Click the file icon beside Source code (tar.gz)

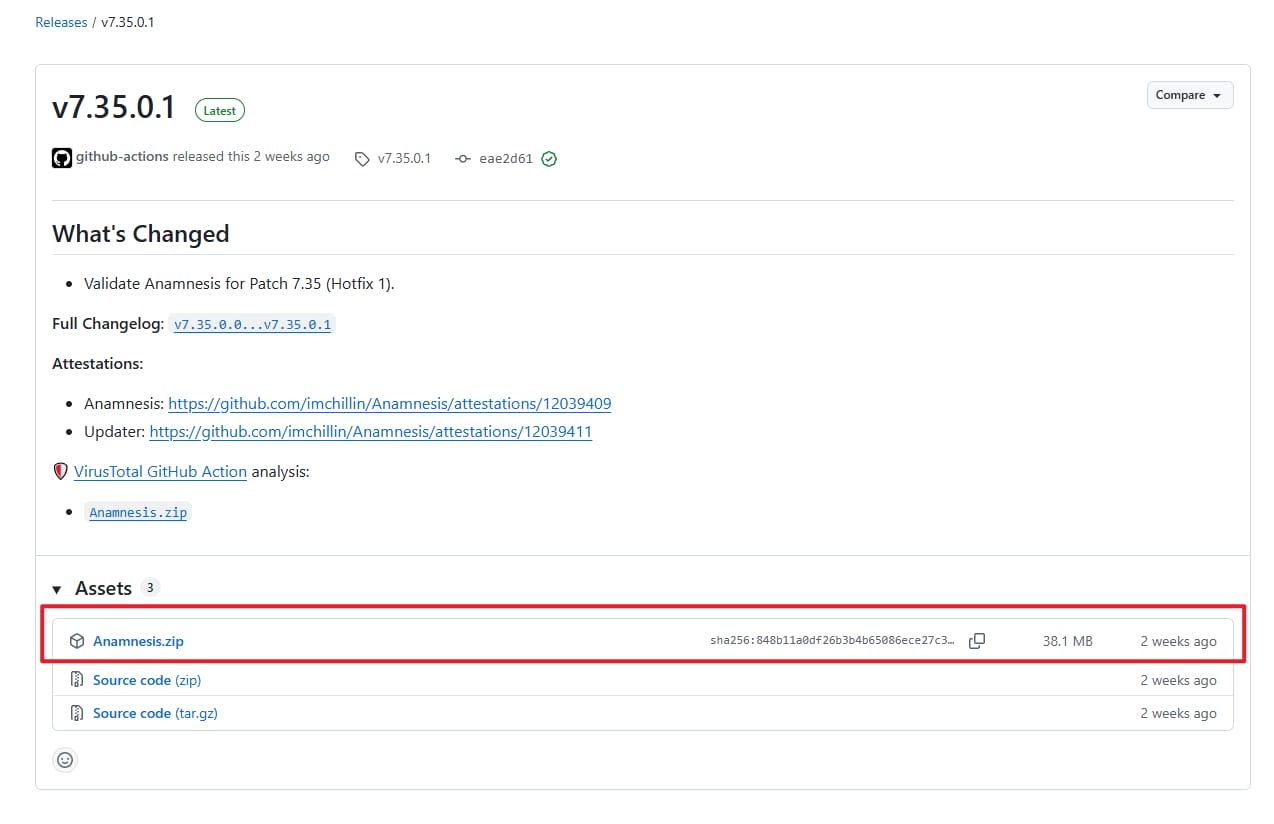77,713
